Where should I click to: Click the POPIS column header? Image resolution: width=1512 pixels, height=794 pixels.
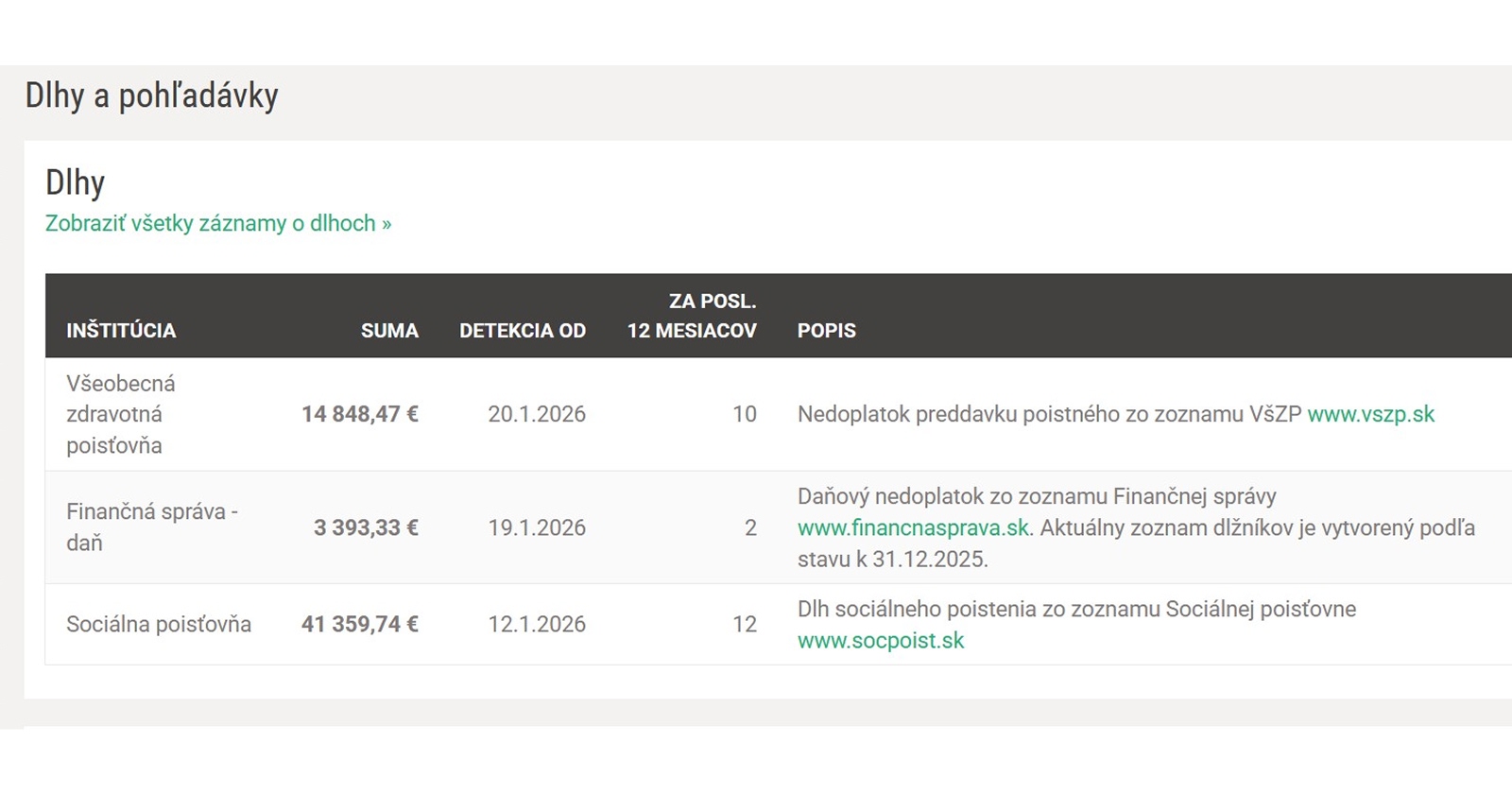click(x=827, y=331)
